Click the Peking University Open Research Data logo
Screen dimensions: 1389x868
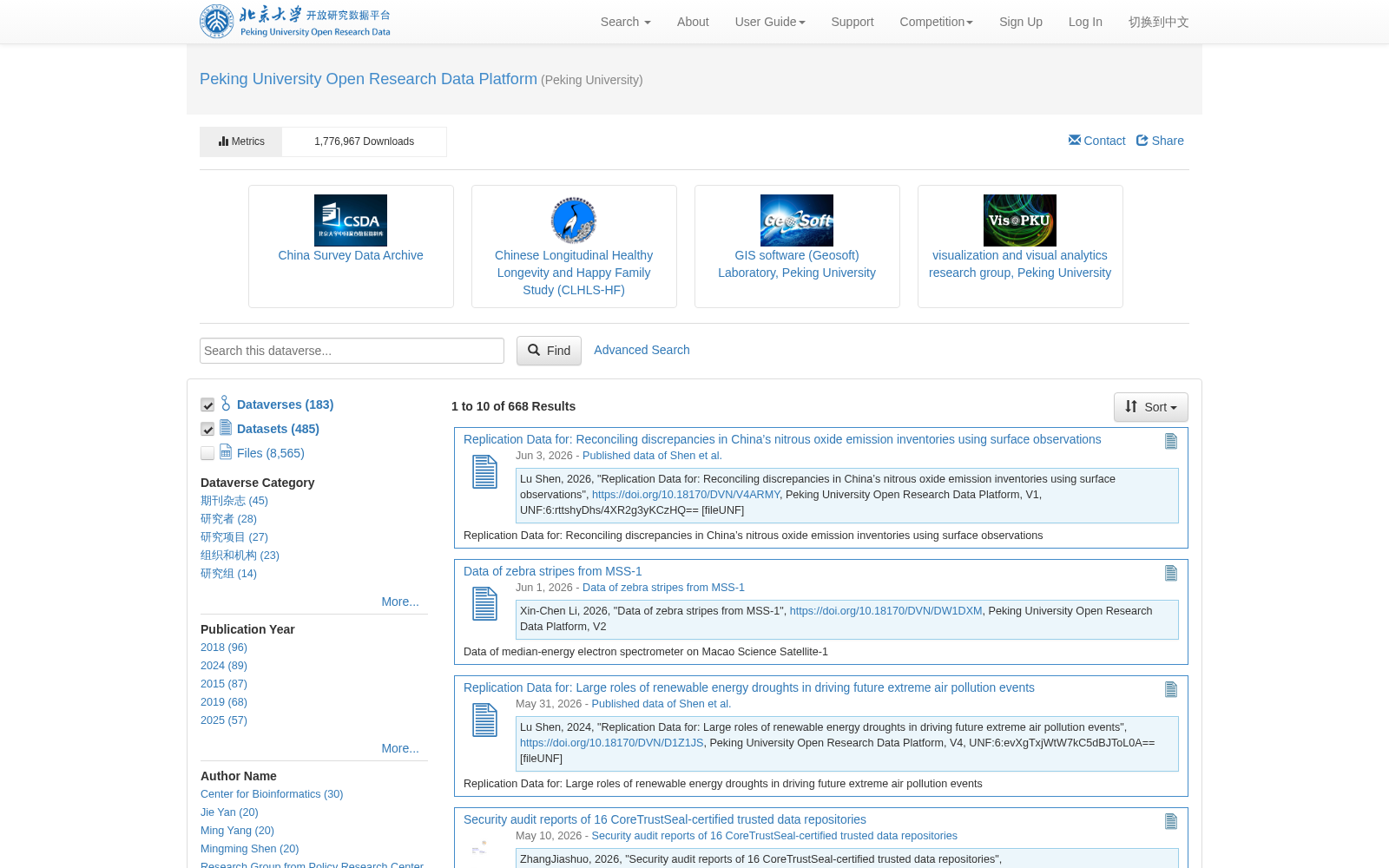(295, 22)
